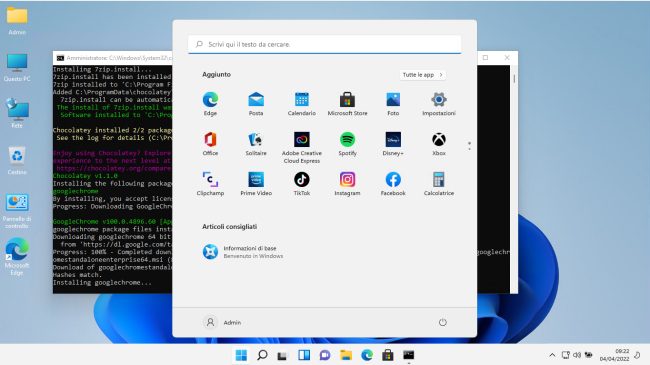Open the volume tray icon
The image size is (650, 365).
[x=577, y=355]
